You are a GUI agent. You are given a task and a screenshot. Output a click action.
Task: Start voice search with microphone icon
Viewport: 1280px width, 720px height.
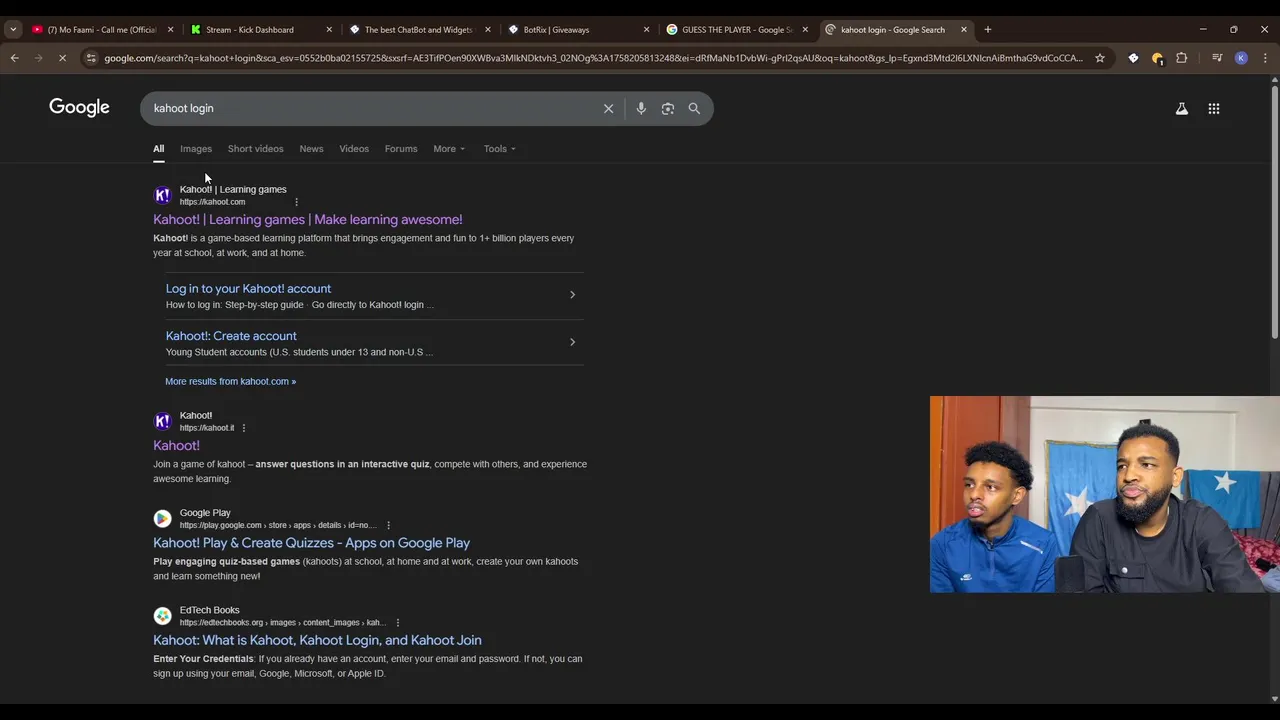pyautogui.click(x=641, y=108)
